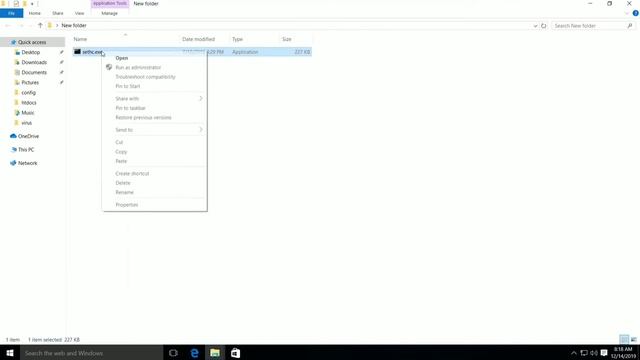Click the Up one level arrow
Viewport: 640px width, 360px height.
pos(40,25)
